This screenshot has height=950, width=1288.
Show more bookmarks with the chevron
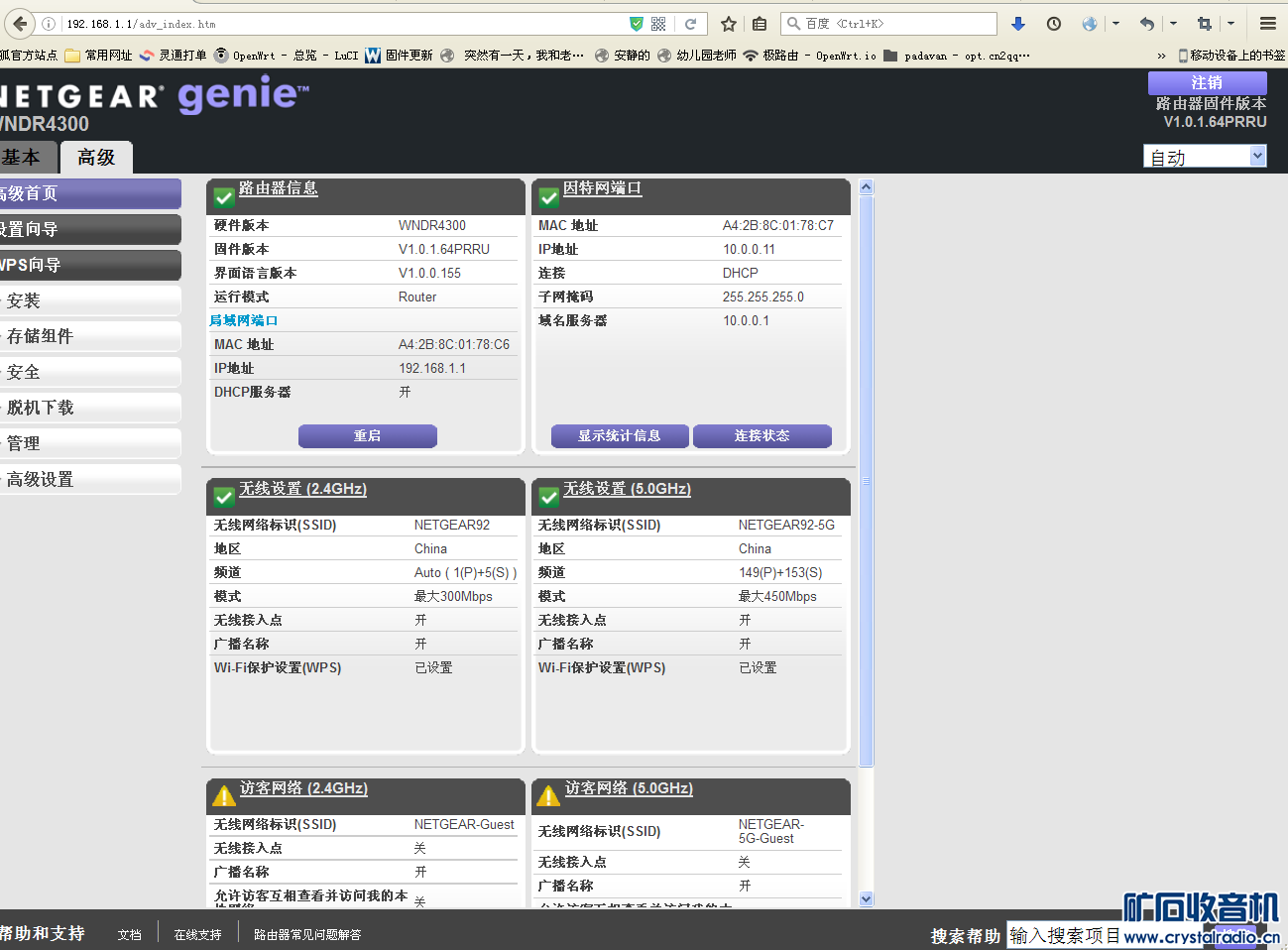click(x=1161, y=56)
